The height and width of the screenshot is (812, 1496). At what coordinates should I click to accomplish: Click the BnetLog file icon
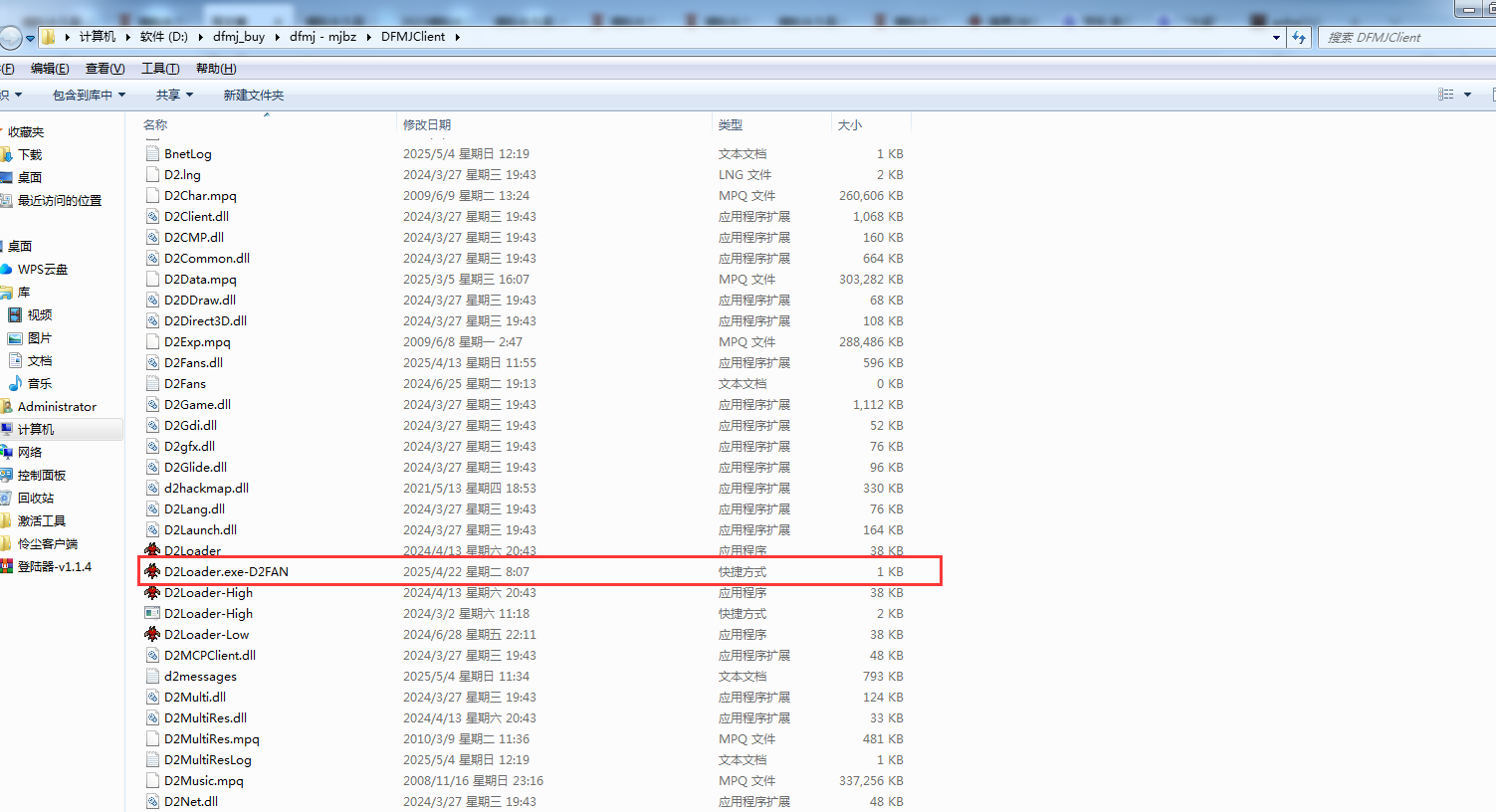(x=152, y=154)
